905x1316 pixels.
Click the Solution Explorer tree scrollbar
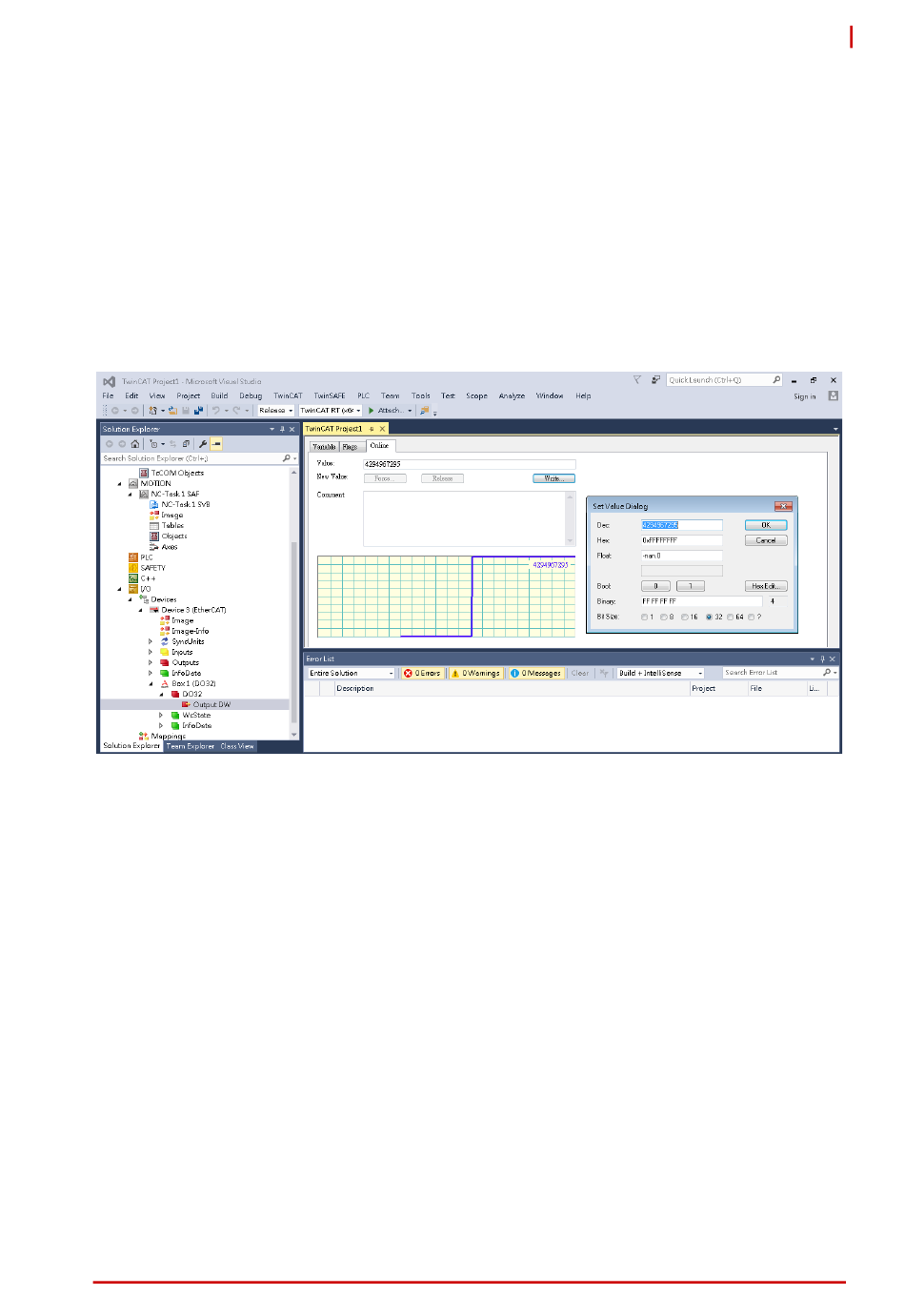tap(294, 602)
